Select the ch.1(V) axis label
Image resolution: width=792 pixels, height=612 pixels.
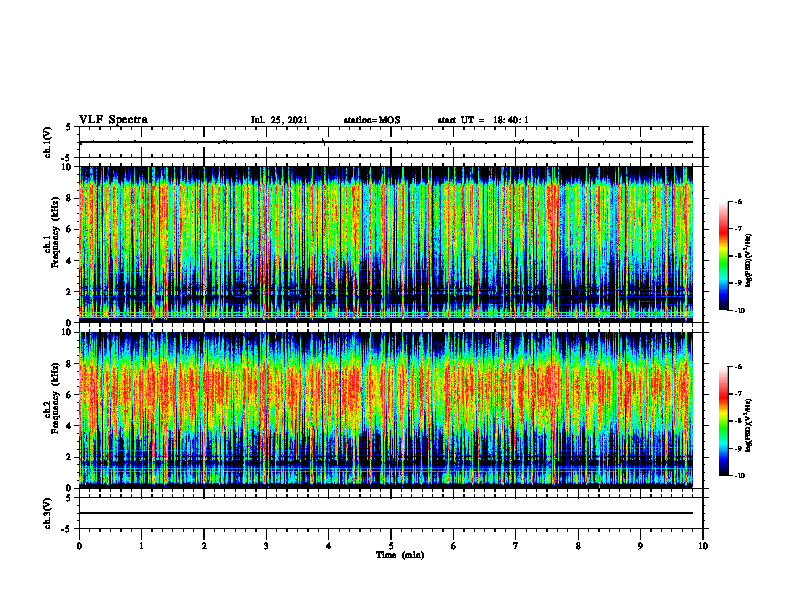point(48,142)
